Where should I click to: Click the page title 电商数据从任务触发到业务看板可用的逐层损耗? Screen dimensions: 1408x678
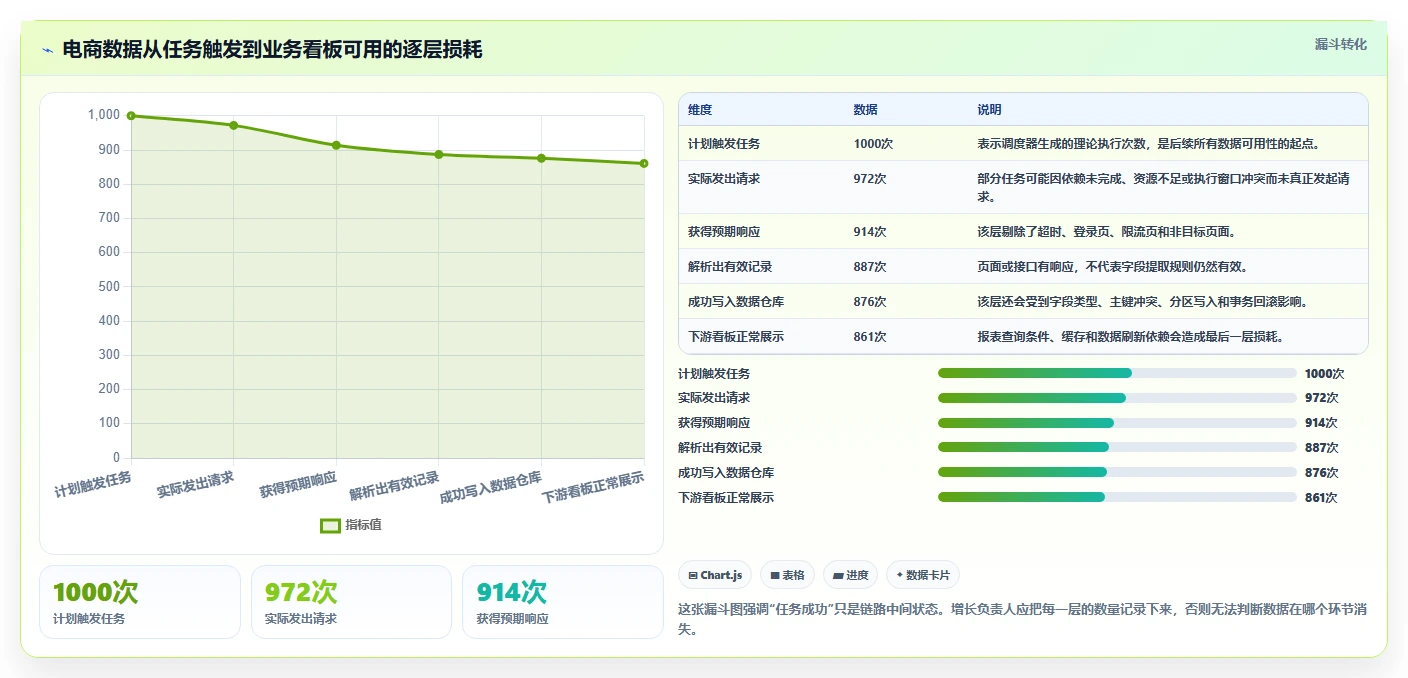point(272,50)
